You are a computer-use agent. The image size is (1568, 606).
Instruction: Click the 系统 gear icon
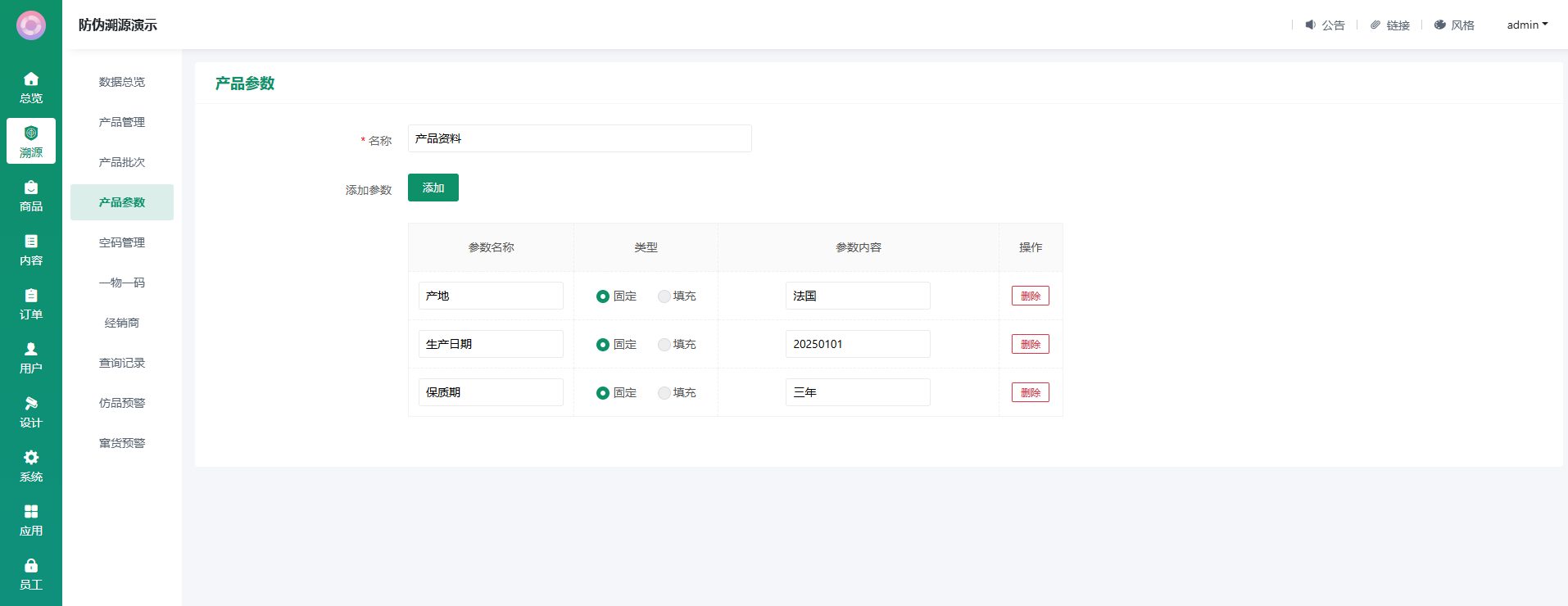(x=31, y=458)
